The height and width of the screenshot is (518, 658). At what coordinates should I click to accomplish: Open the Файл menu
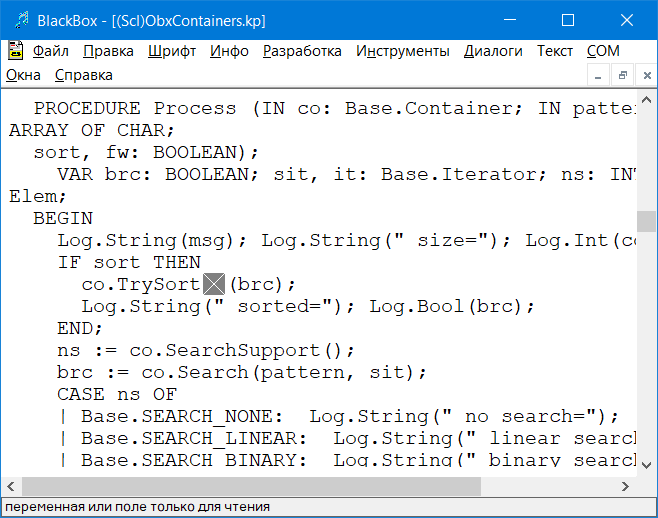pos(51,51)
